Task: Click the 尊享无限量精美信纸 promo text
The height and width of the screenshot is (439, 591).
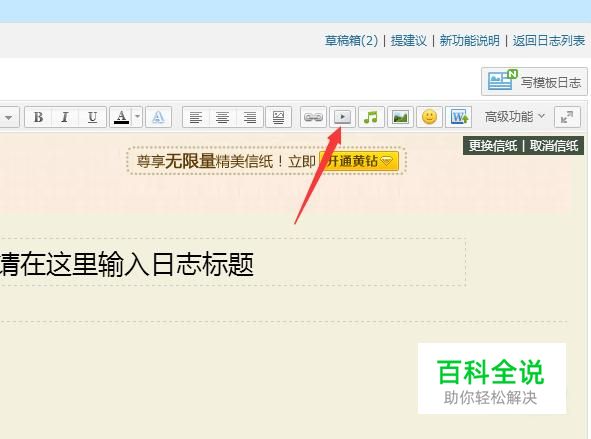Action: (205, 161)
